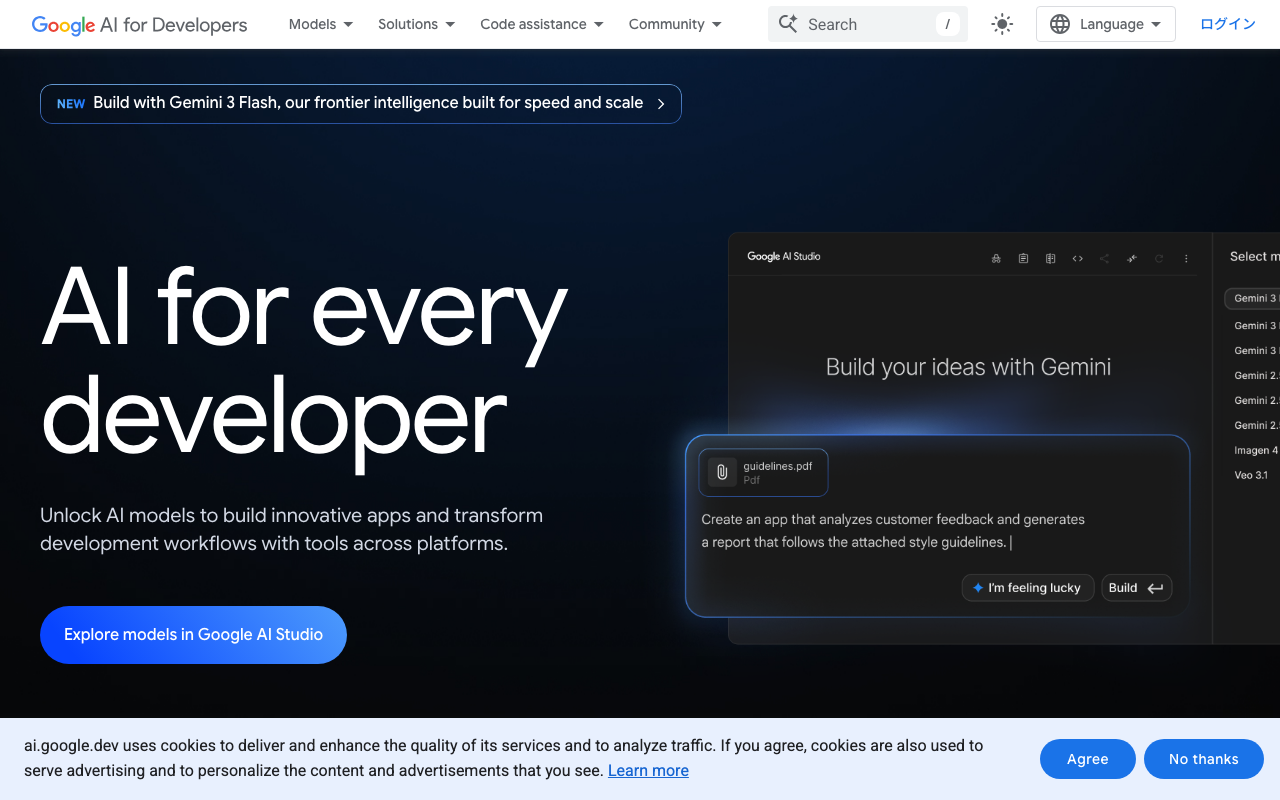Click Explore models in Google AI Studio

tap(193, 634)
